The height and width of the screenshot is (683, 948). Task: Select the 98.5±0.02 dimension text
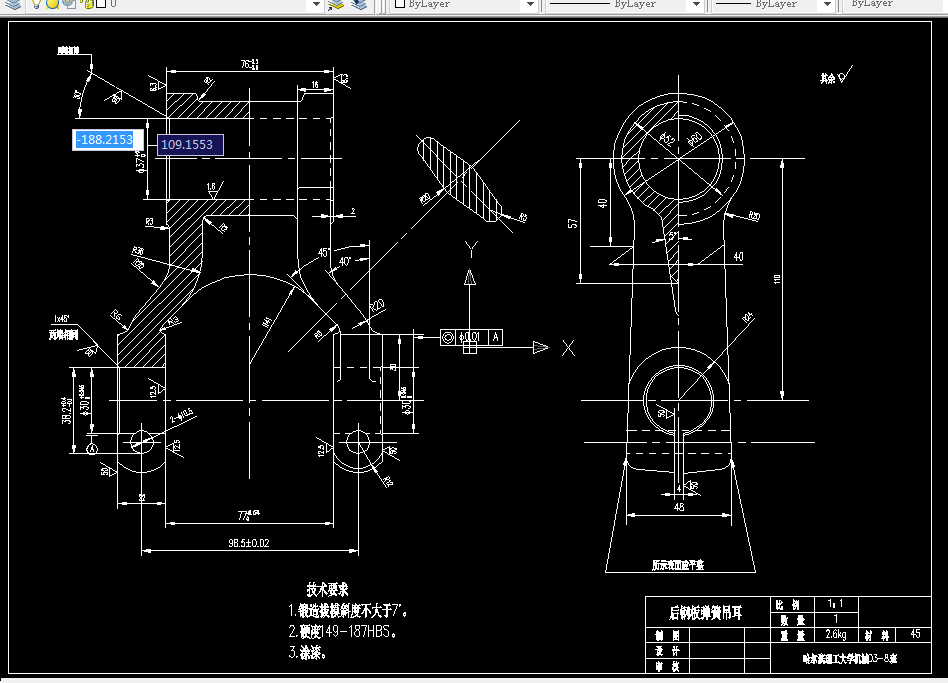click(248, 543)
